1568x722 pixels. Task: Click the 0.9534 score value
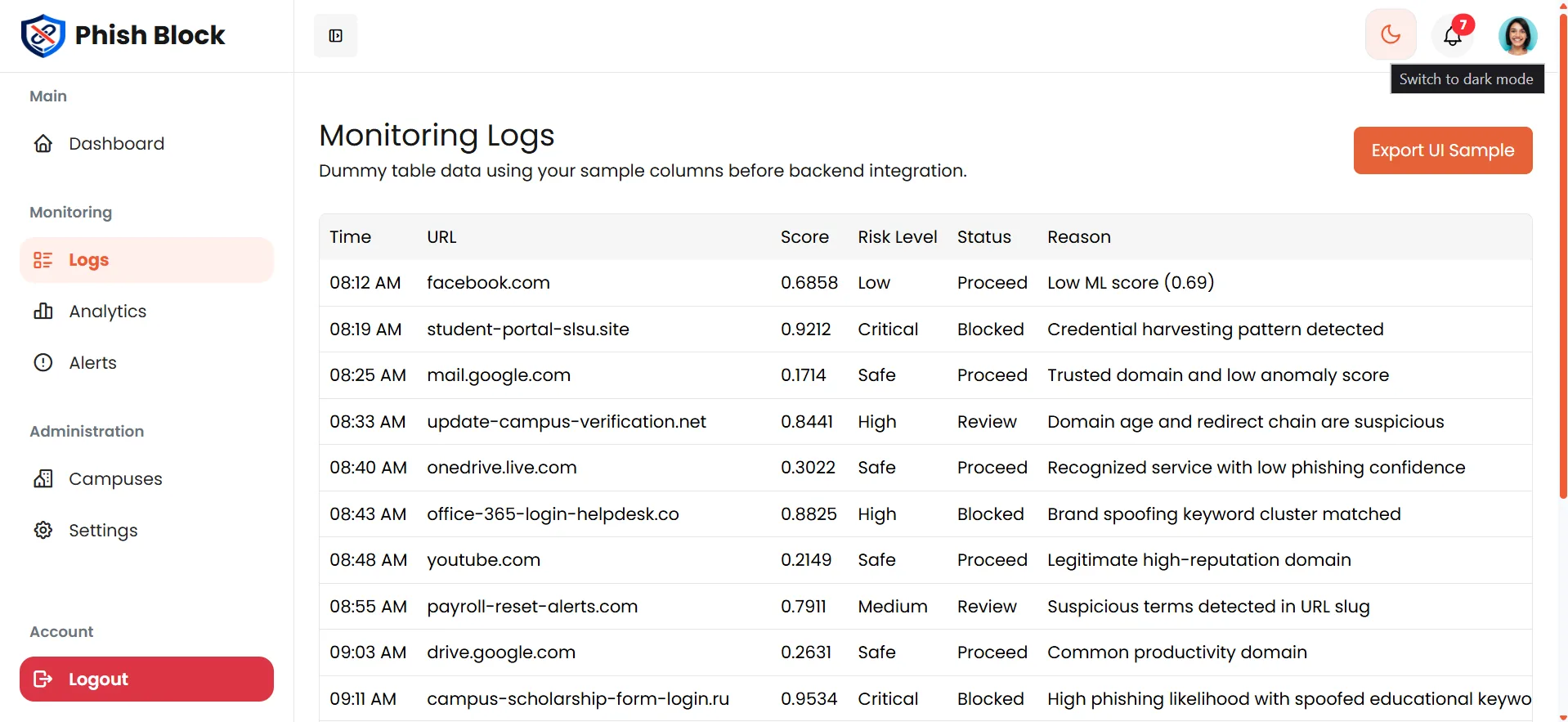(809, 699)
